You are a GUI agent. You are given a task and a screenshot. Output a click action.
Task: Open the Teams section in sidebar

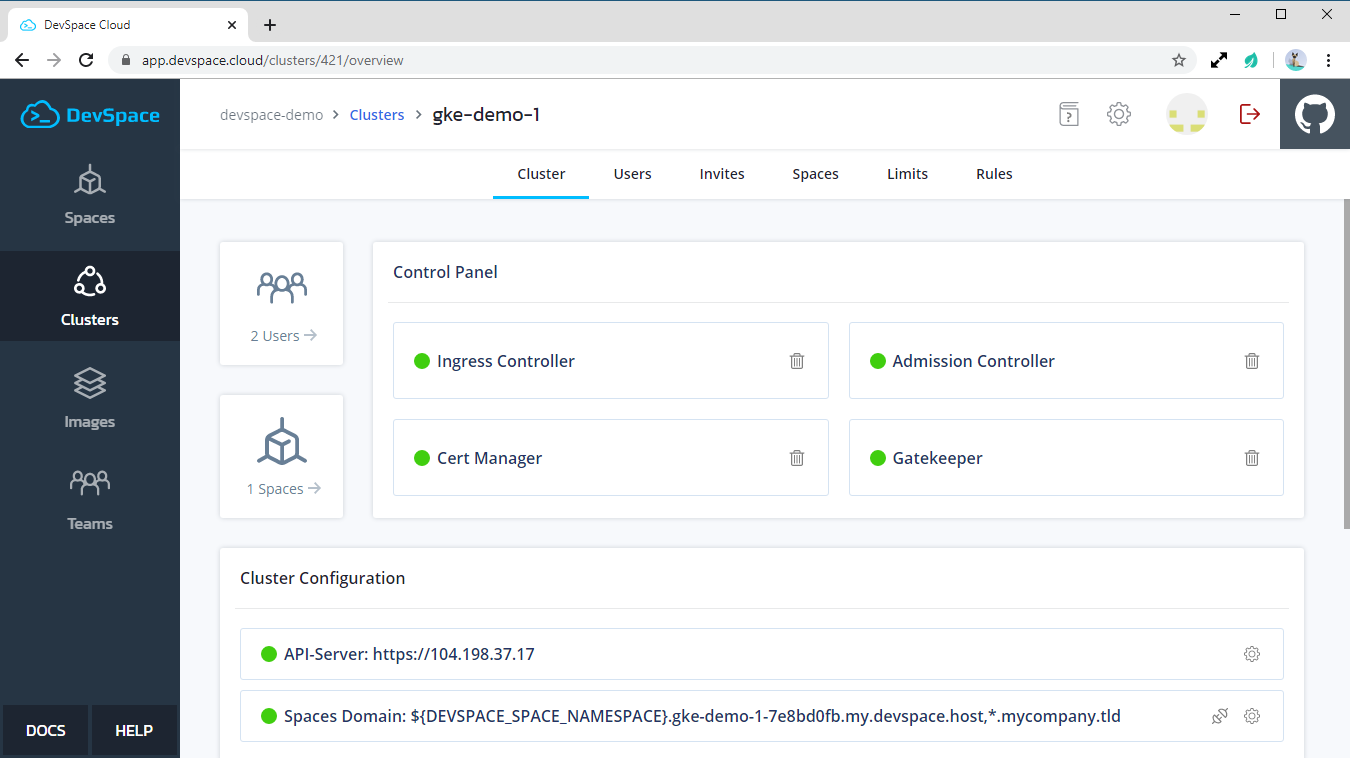point(90,500)
